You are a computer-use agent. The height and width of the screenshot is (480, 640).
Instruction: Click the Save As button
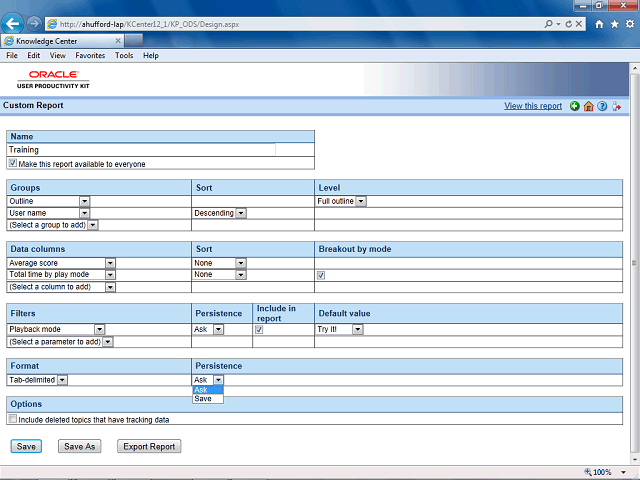pyautogui.click(x=80, y=447)
